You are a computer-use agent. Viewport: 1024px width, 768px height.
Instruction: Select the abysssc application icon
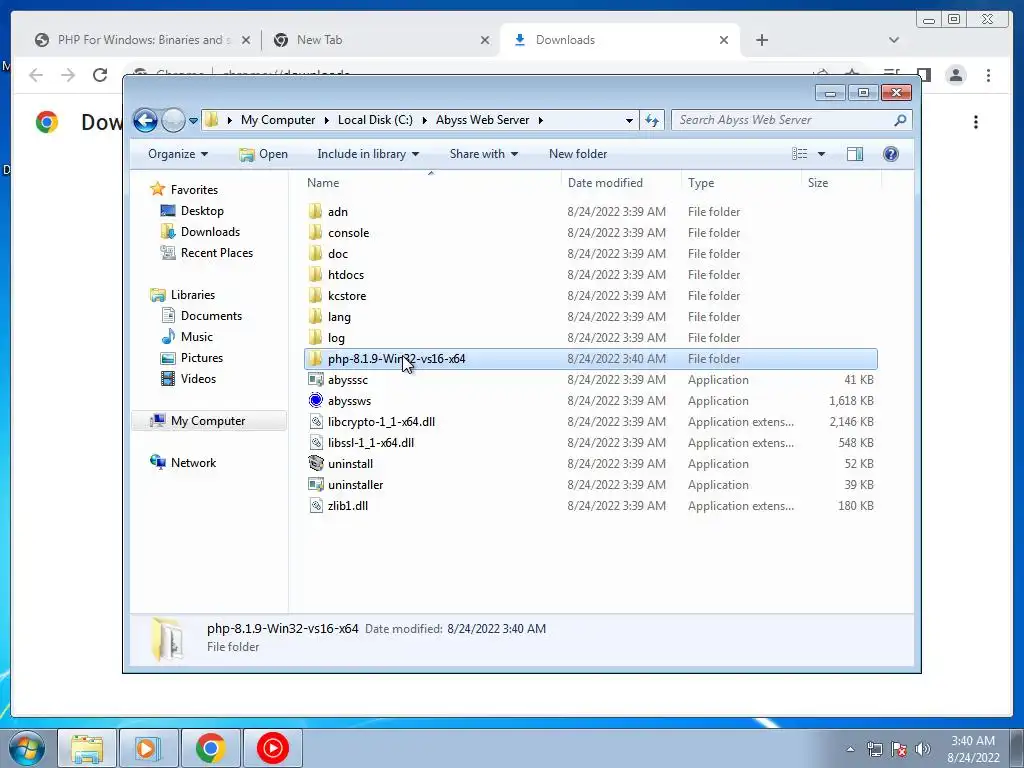click(x=316, y=379)
